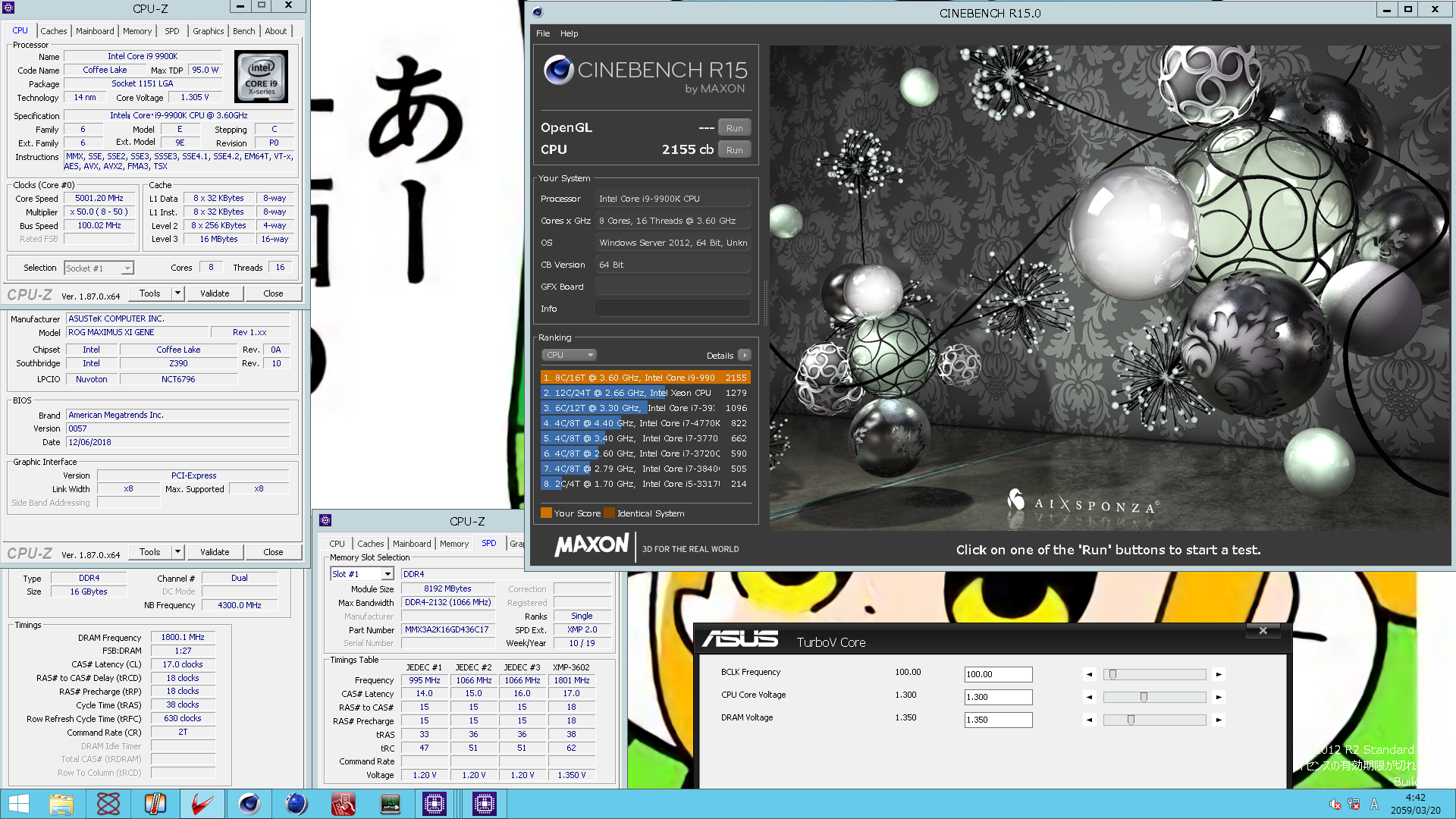Click the CPU-Z title bar app icon
Screen dimensions: 1456x819
[8, 8]
